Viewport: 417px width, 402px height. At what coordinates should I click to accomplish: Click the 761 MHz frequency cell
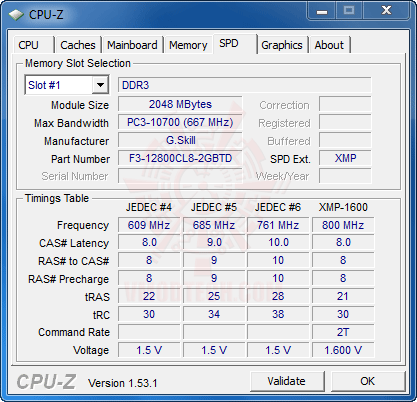click(x=278, y=225)
